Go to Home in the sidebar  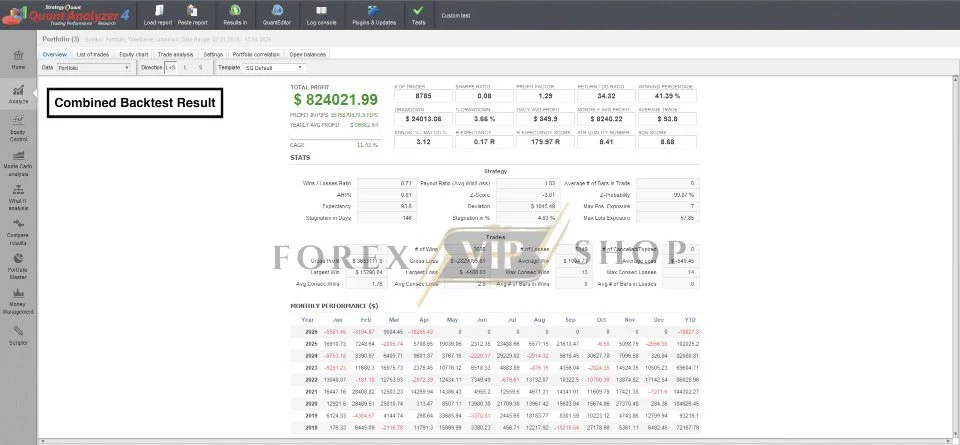(x=18, y=61)
